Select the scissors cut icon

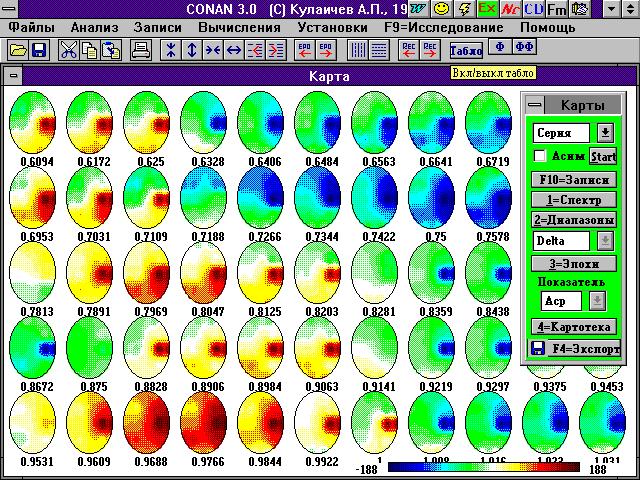[x=68, y=49]
